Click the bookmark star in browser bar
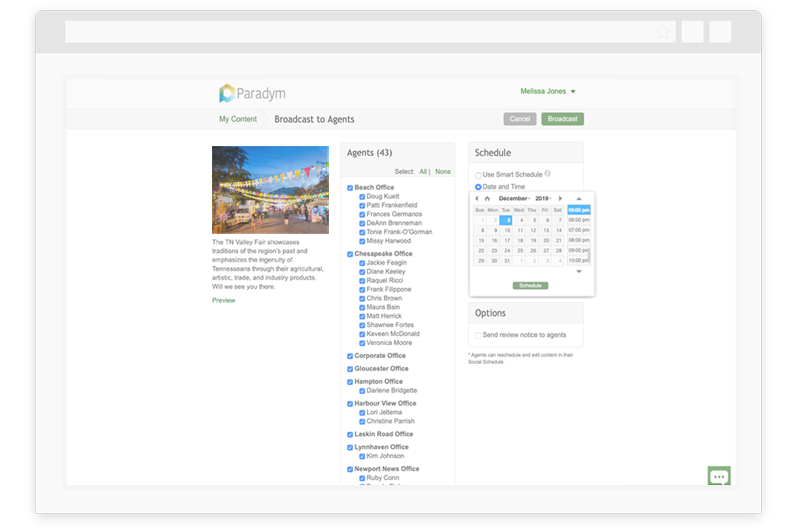 point(663,32)
